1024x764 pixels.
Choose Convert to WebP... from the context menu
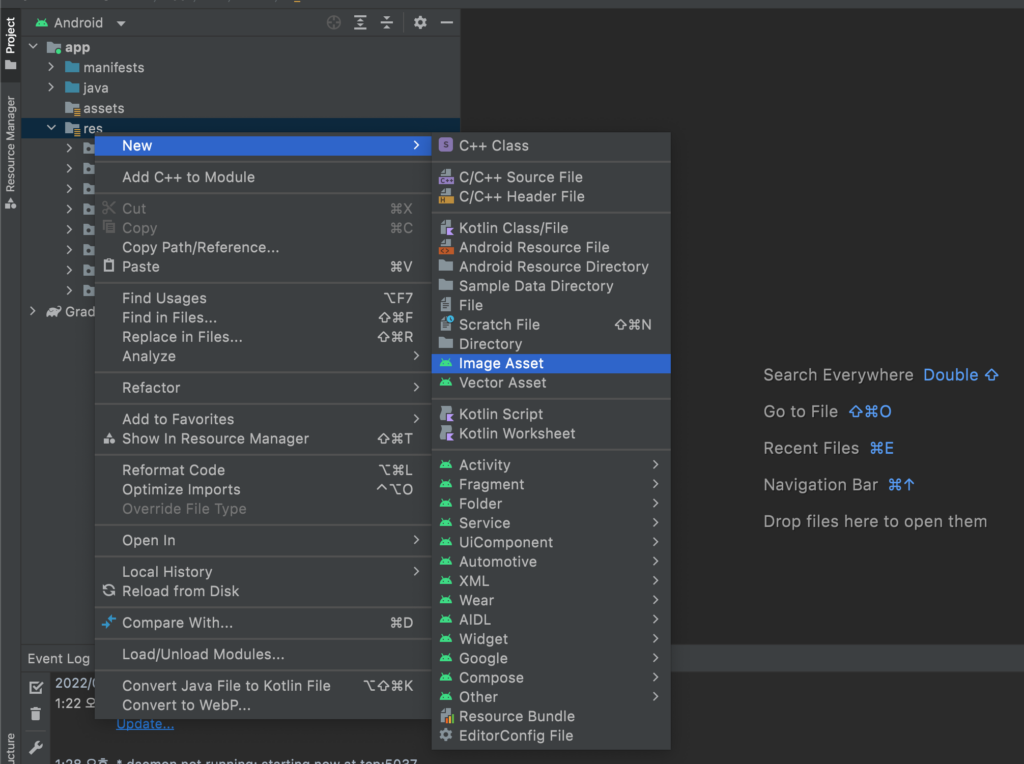(x=186, y=705)
